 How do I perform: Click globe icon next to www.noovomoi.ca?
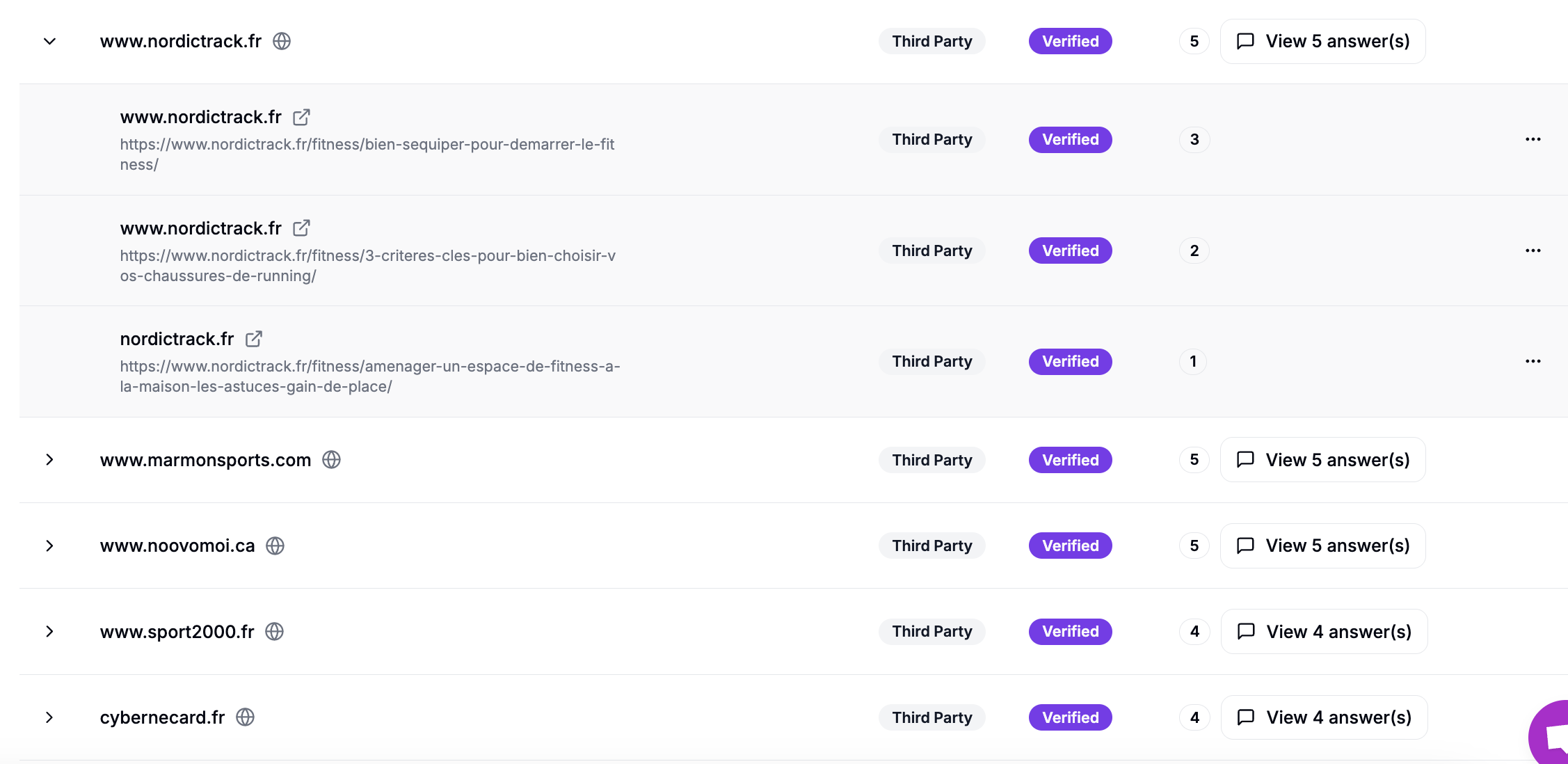tap(275, 546)
